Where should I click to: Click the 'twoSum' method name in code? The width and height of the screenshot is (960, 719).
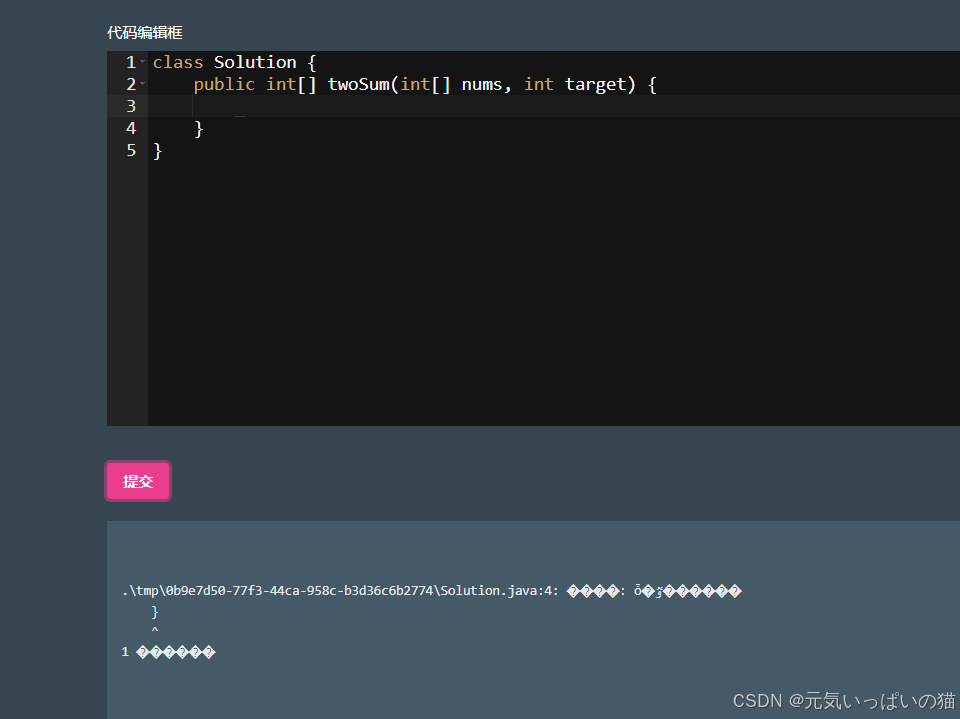click(x=358, y=85)
